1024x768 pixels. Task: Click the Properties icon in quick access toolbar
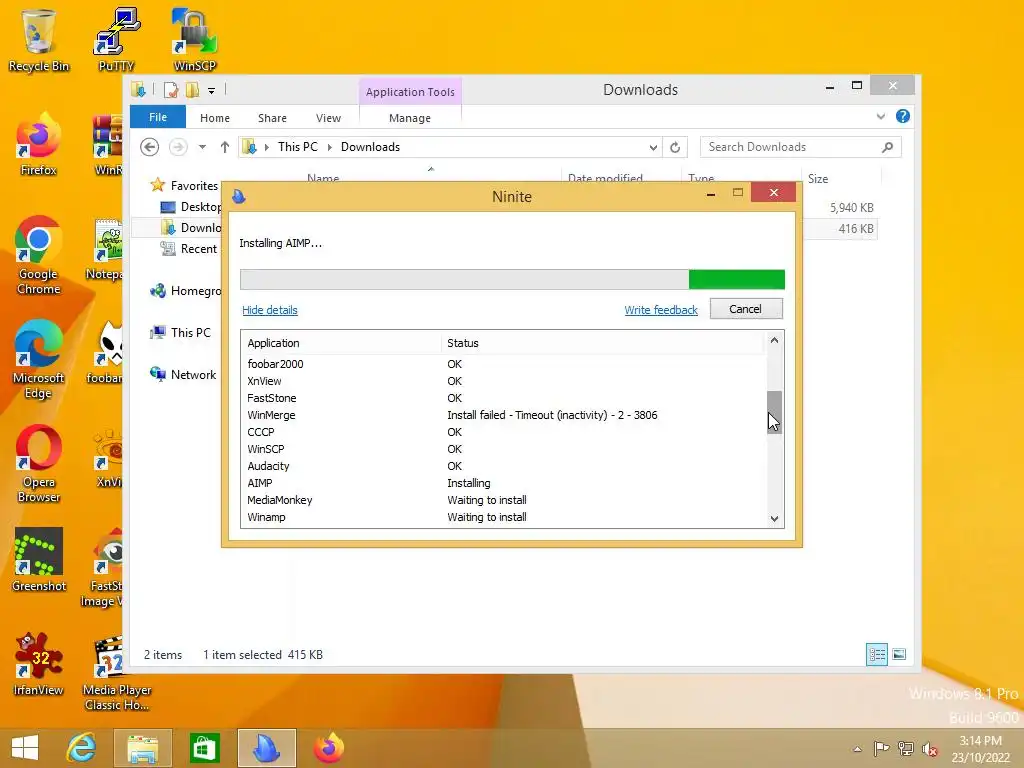click(x=170, y=90)
